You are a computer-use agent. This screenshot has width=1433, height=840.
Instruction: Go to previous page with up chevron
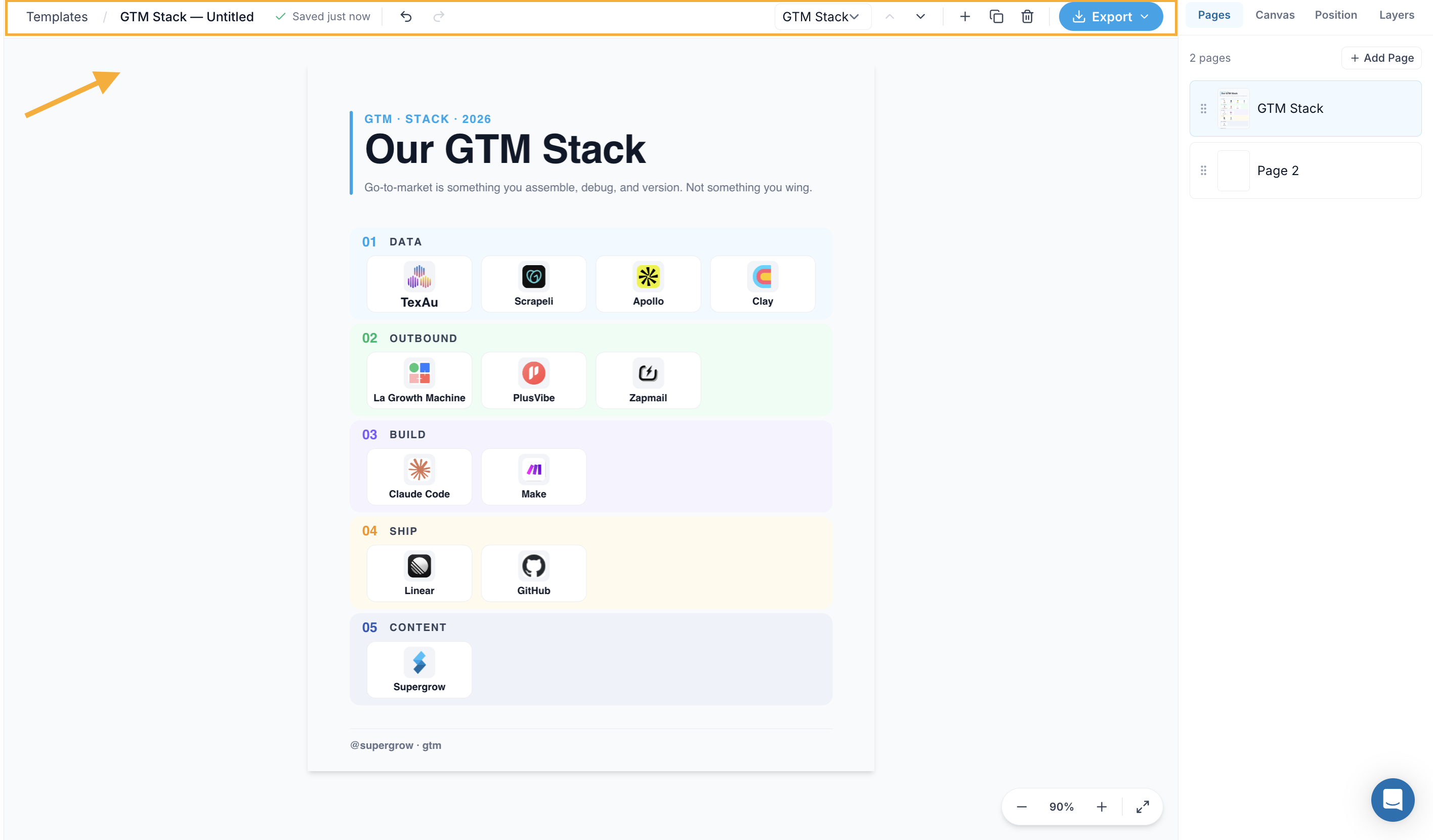pos(890,17)
